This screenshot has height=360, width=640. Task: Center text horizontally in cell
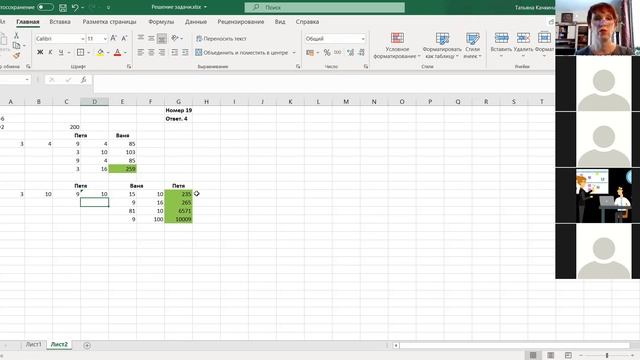pyautogui.click(x=151, y=52)
